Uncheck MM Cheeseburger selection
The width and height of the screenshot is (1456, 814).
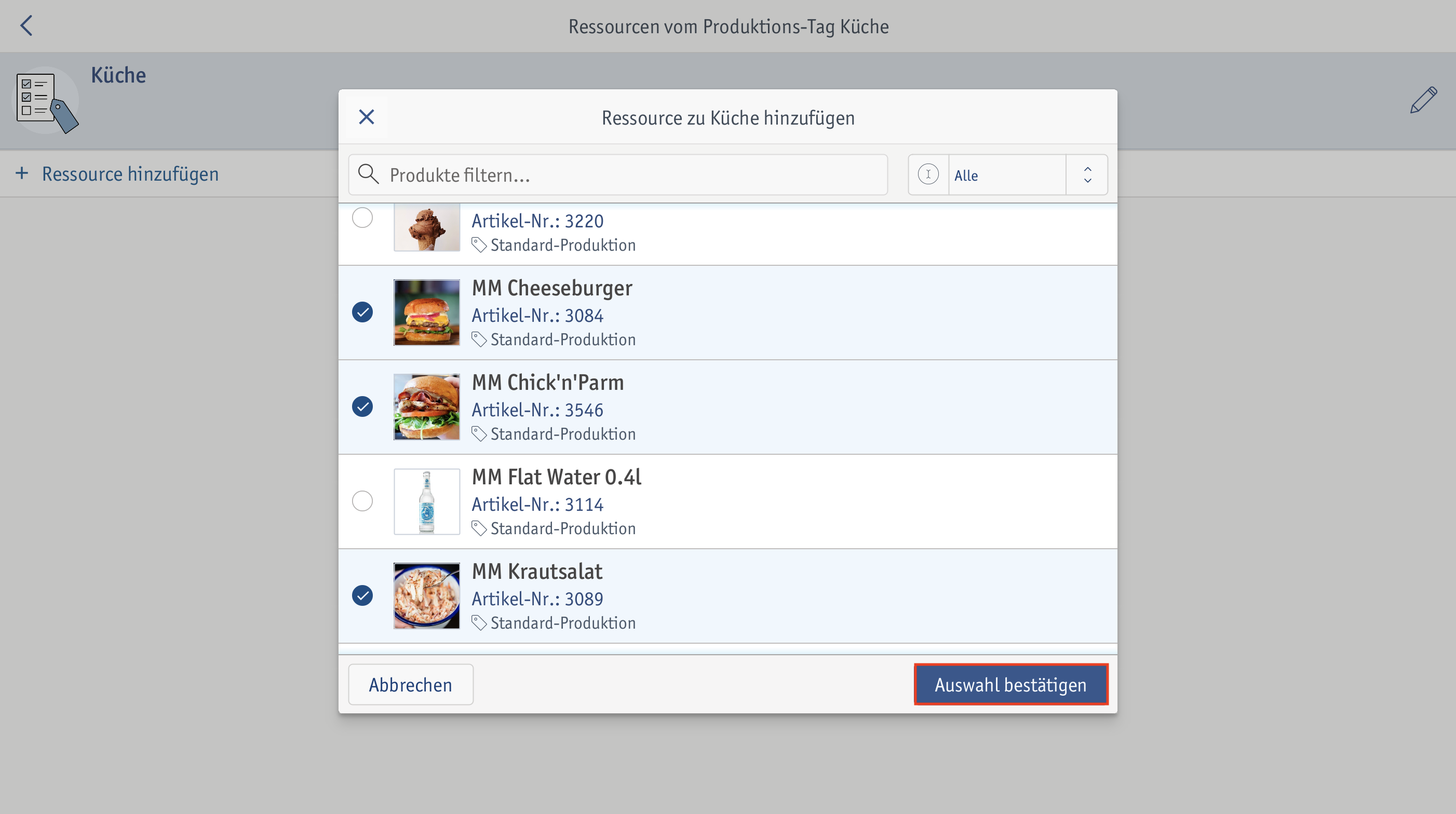click(362, 312)
